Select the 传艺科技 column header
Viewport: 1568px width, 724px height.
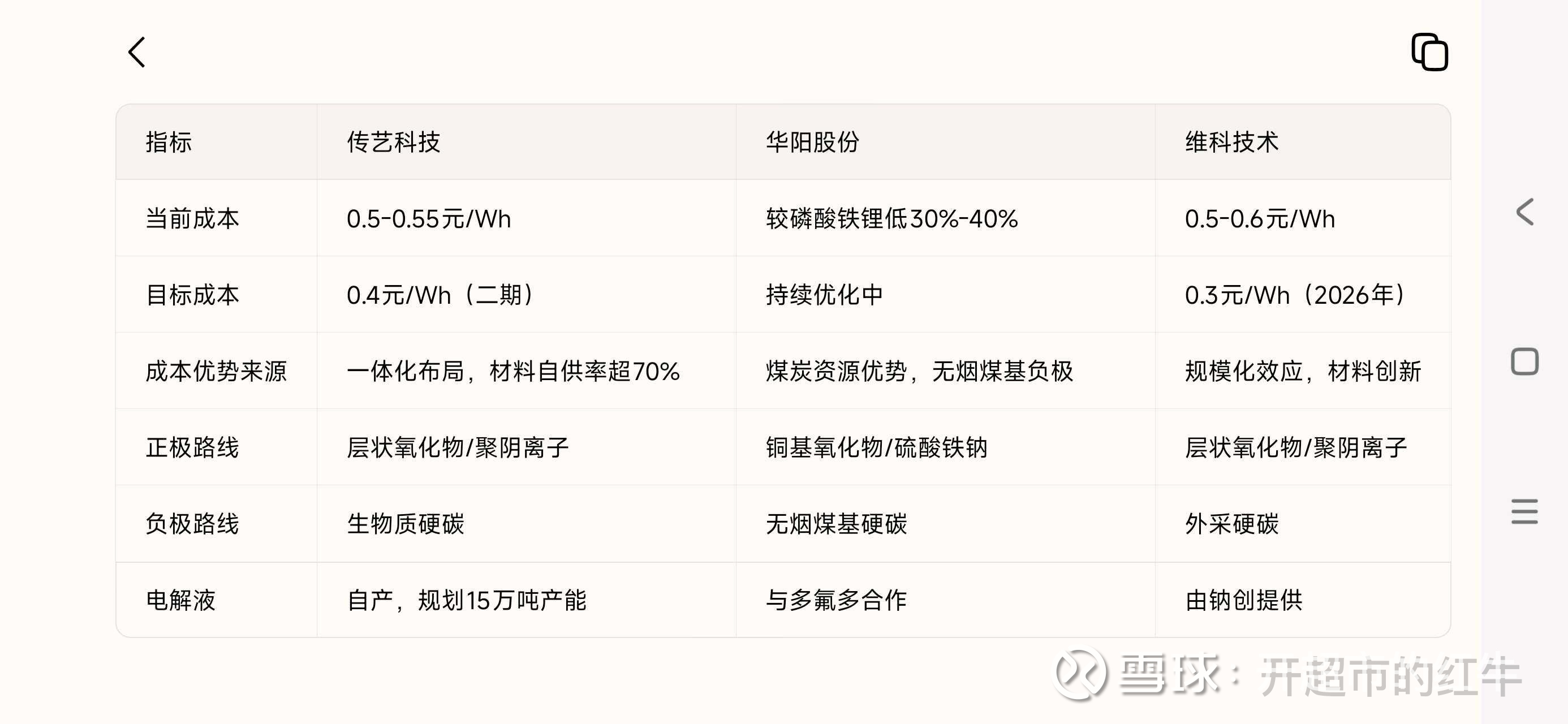point(393,143)
